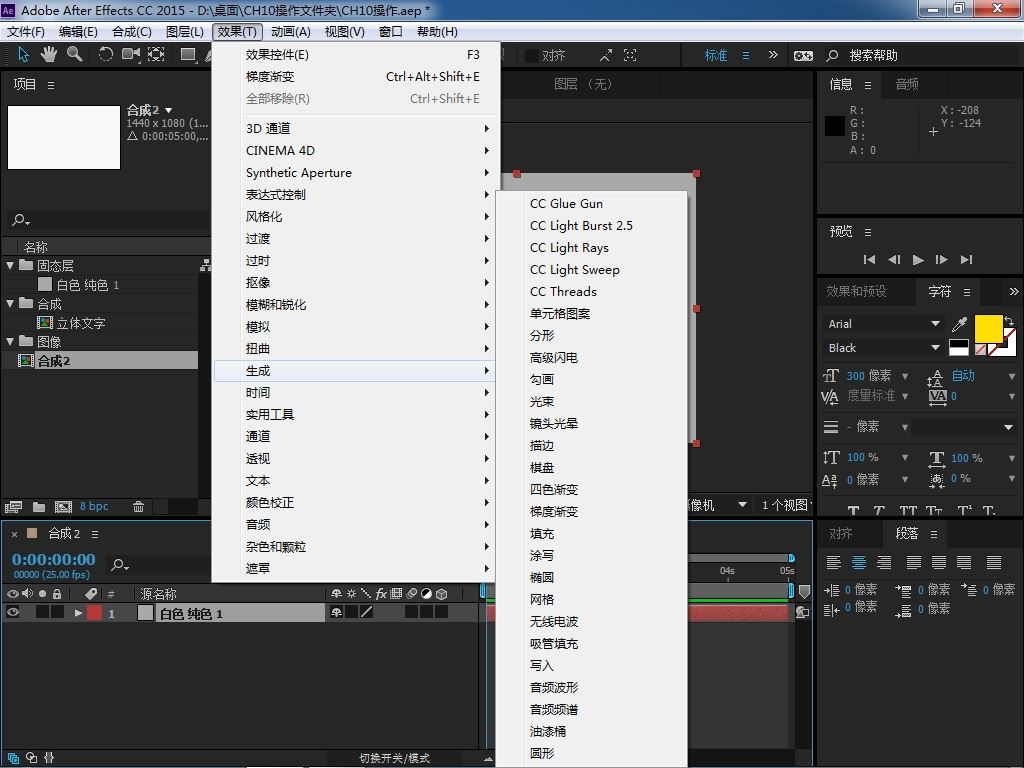This screenshot has height=768, width=1024.
Task: Click the black and white reset swatch
Action: click(959, 348)
